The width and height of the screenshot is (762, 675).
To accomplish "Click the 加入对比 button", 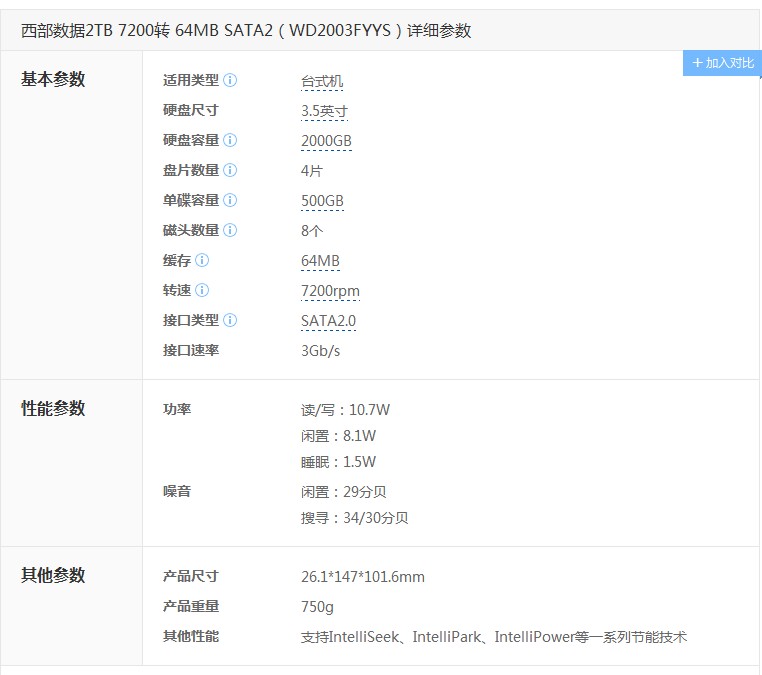I will (x=722, y=63).
